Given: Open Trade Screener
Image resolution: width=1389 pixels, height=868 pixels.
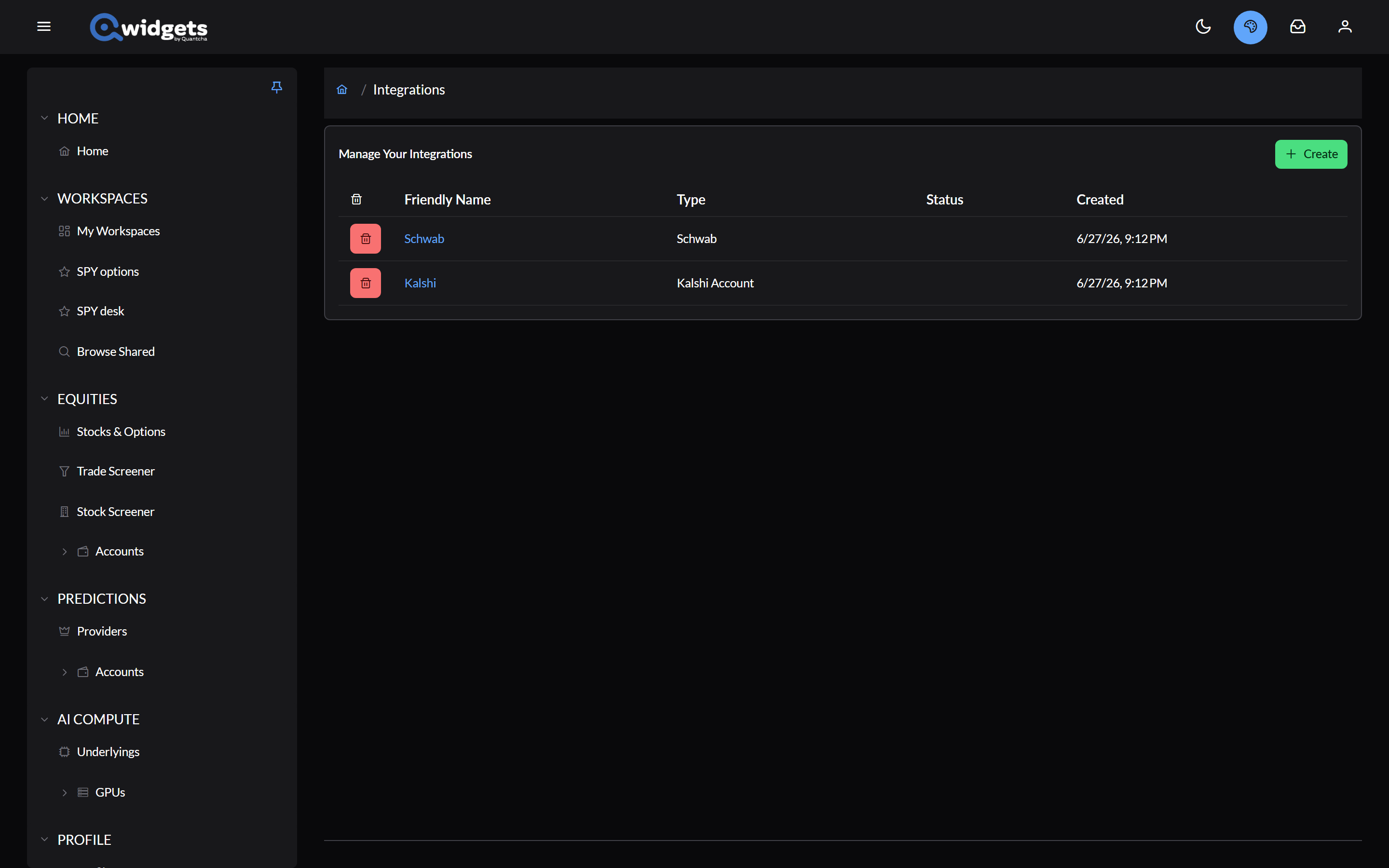Looking at the screenshot, I should click(116, 471).
